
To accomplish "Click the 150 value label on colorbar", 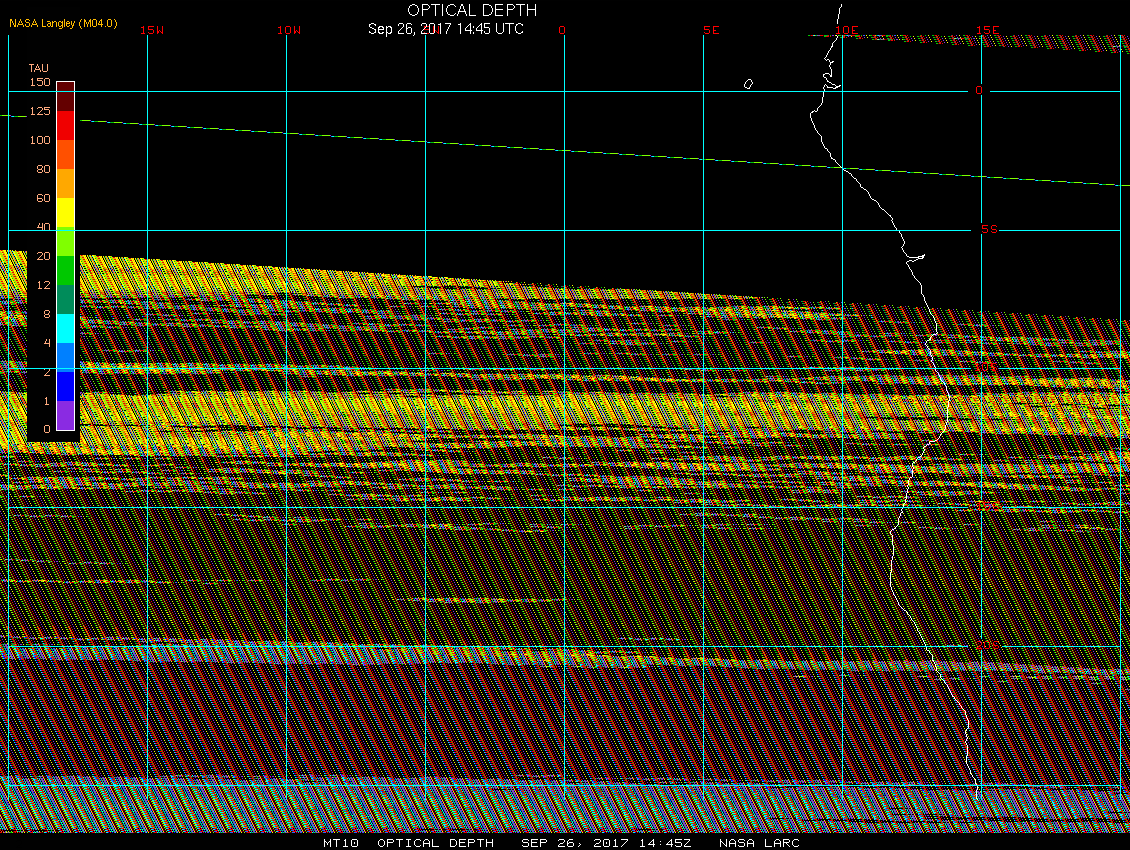I will click(x=39, y=82).
